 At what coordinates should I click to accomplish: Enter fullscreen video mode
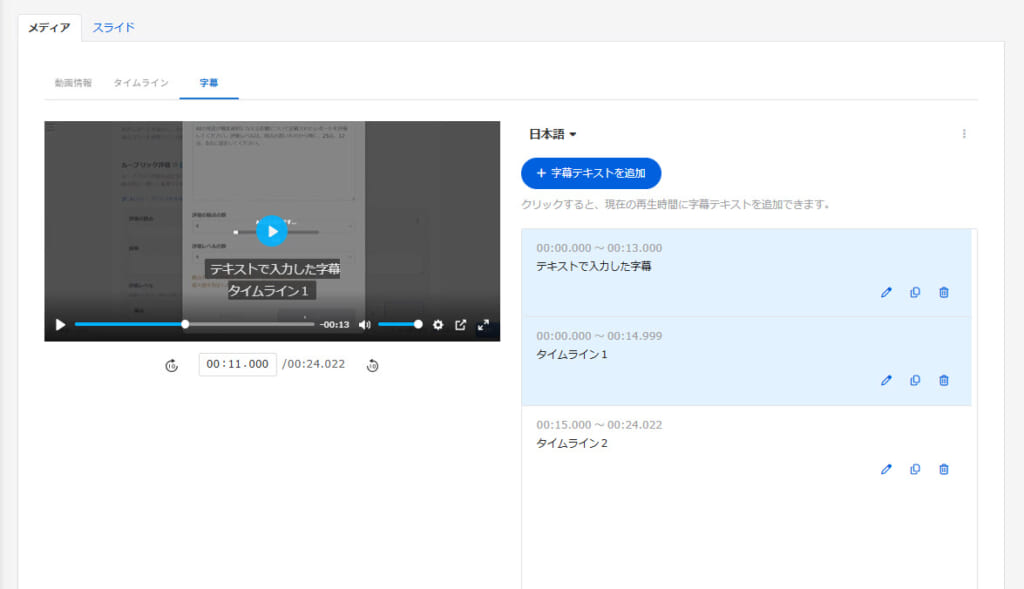tap(484, 325)
